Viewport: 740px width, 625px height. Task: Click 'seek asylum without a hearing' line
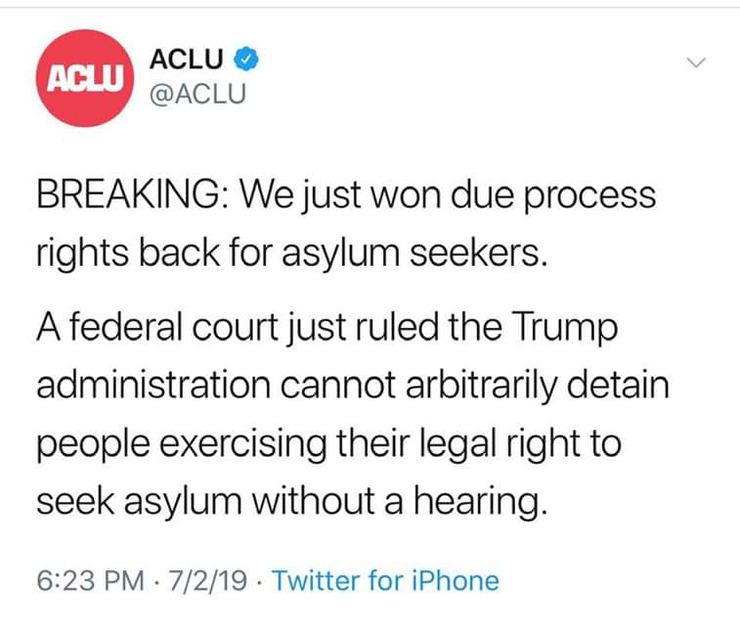[x=292, y=502]
